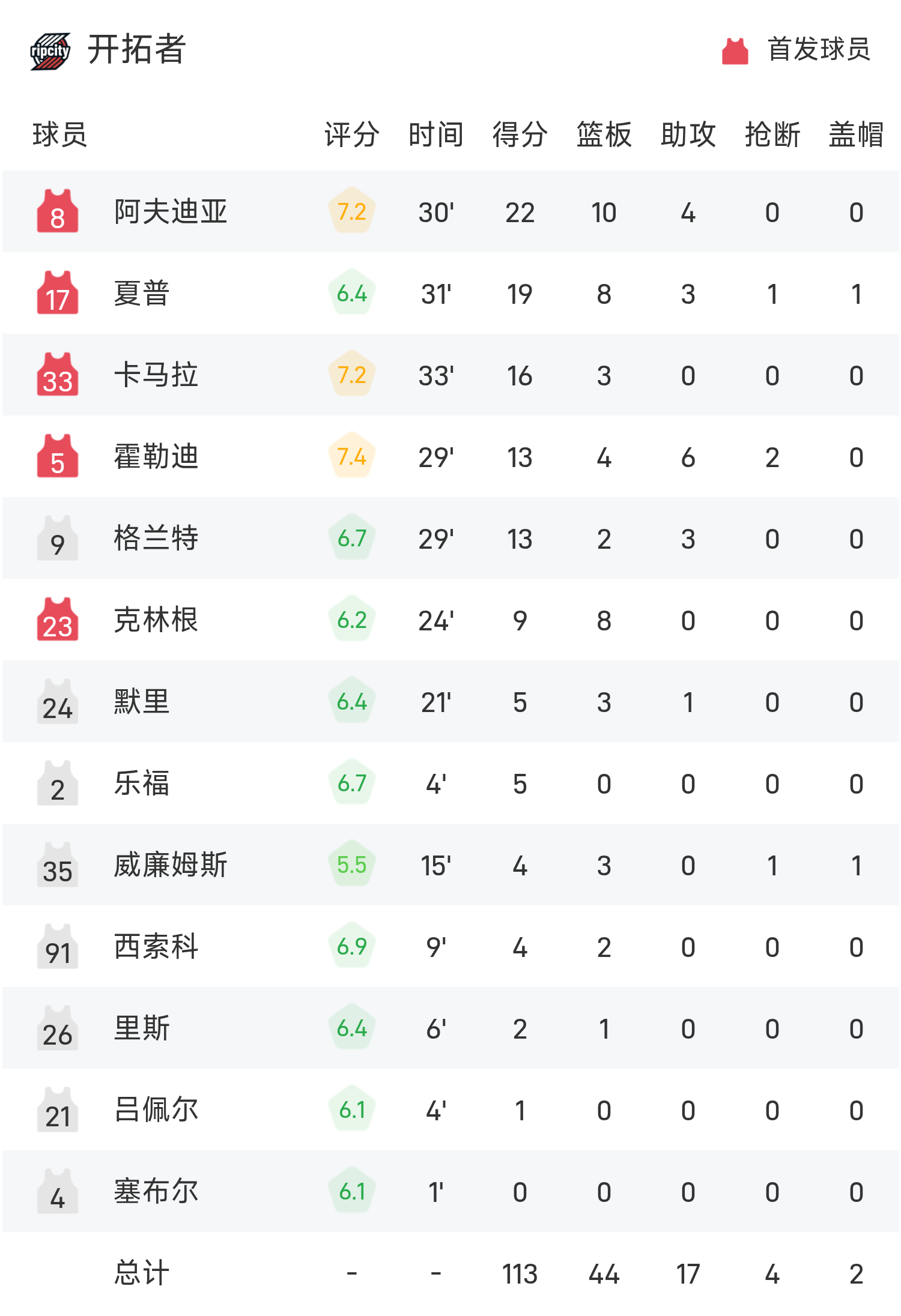Tap the red number 23 jersey icon

[x=58, y=620]
